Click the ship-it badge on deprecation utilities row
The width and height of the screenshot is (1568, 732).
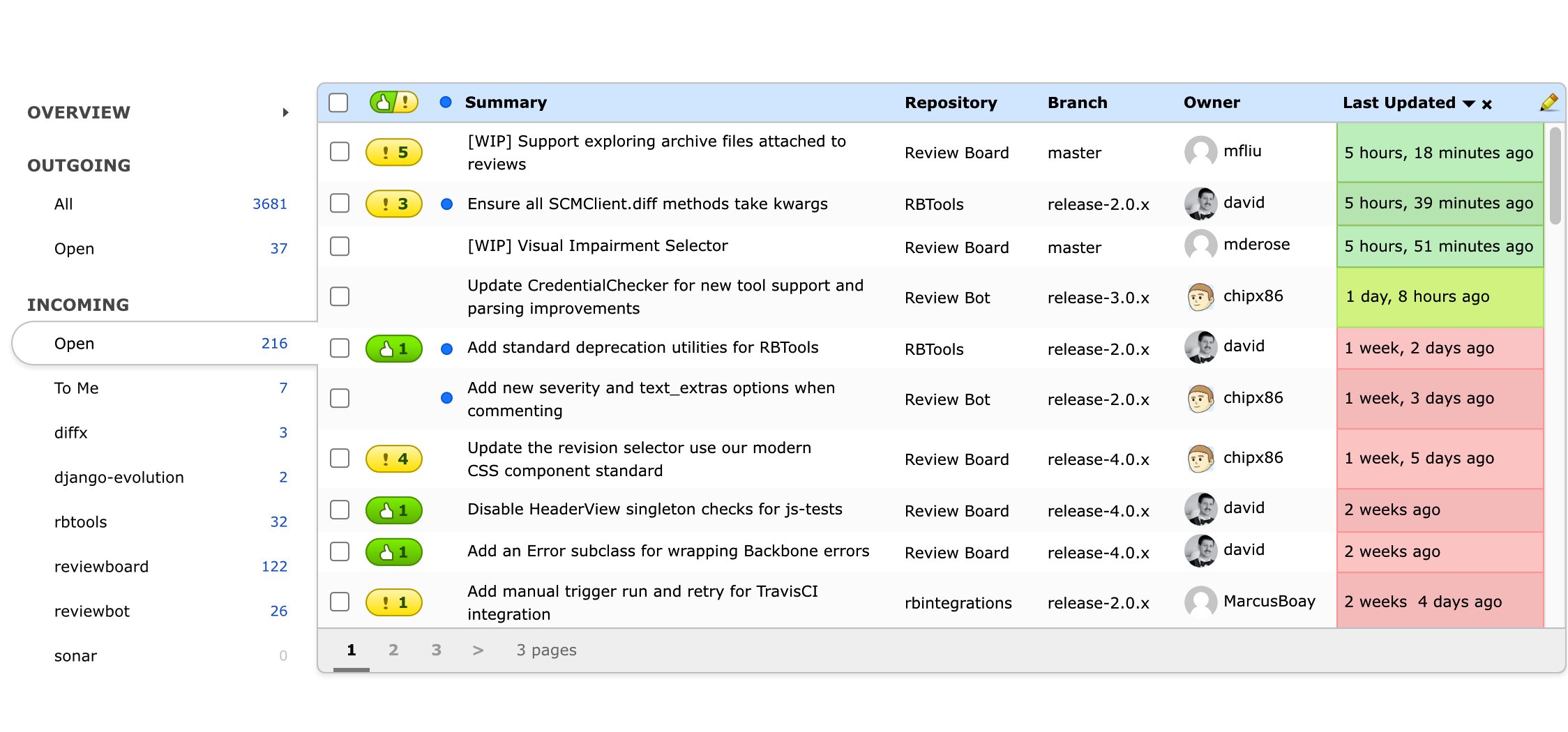[393, 348]
